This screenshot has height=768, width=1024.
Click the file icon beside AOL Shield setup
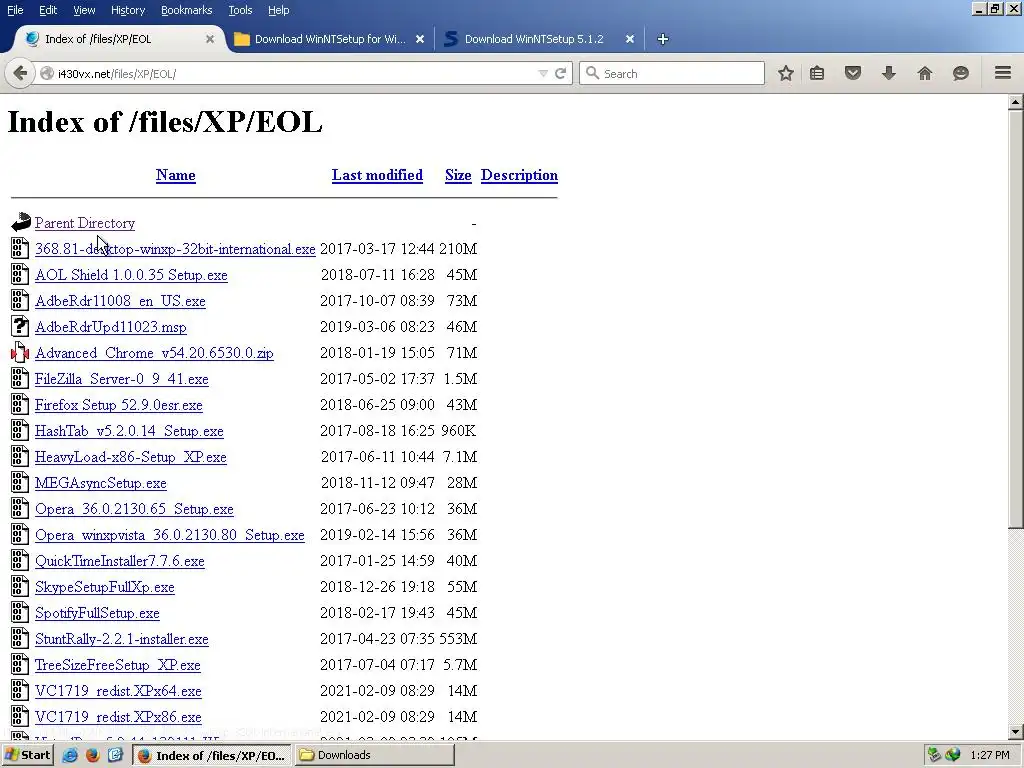(20, 274)
